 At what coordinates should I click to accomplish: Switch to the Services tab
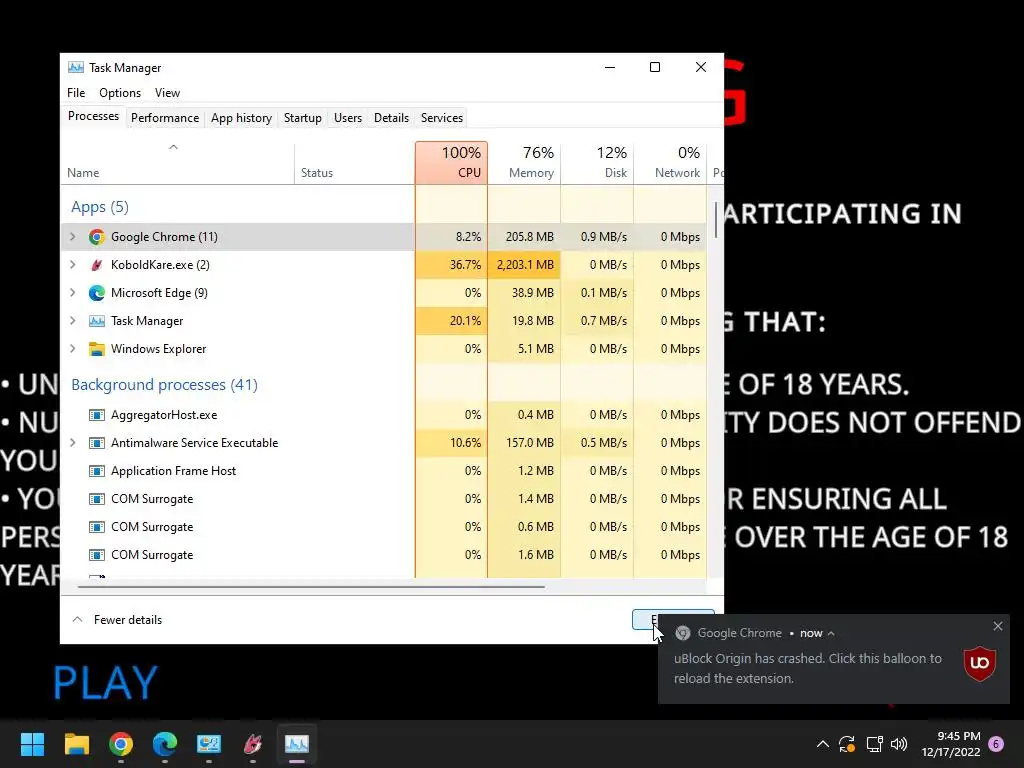coord(441,118)
